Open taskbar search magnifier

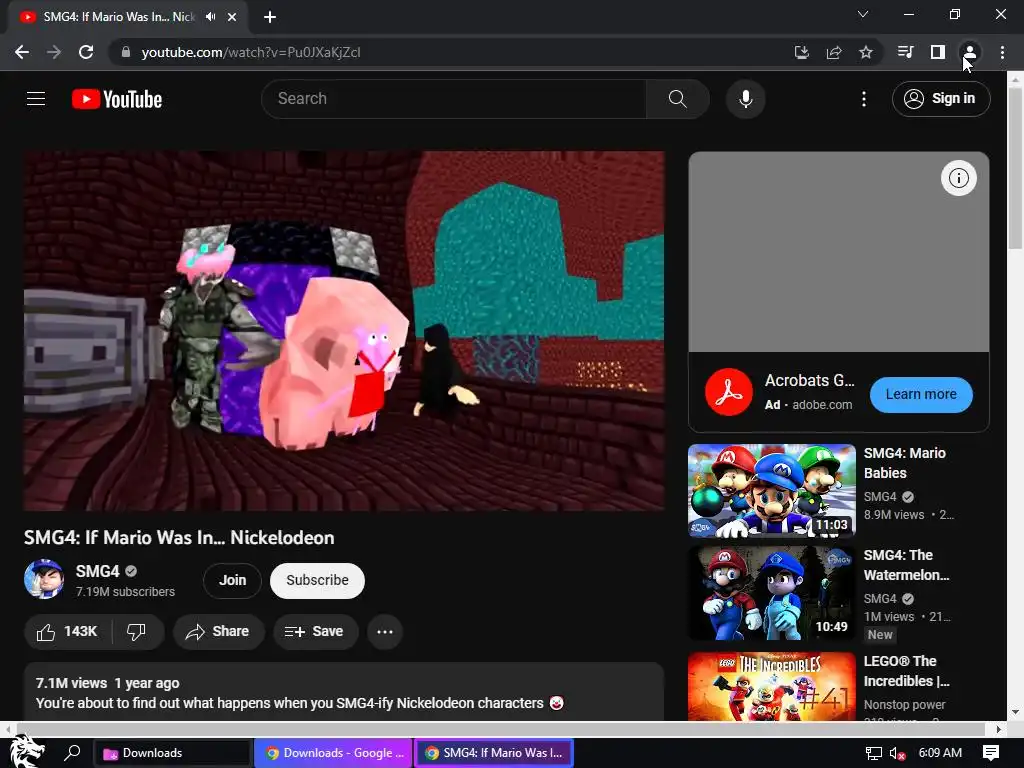pyautogui.click(x=72, y=752)
